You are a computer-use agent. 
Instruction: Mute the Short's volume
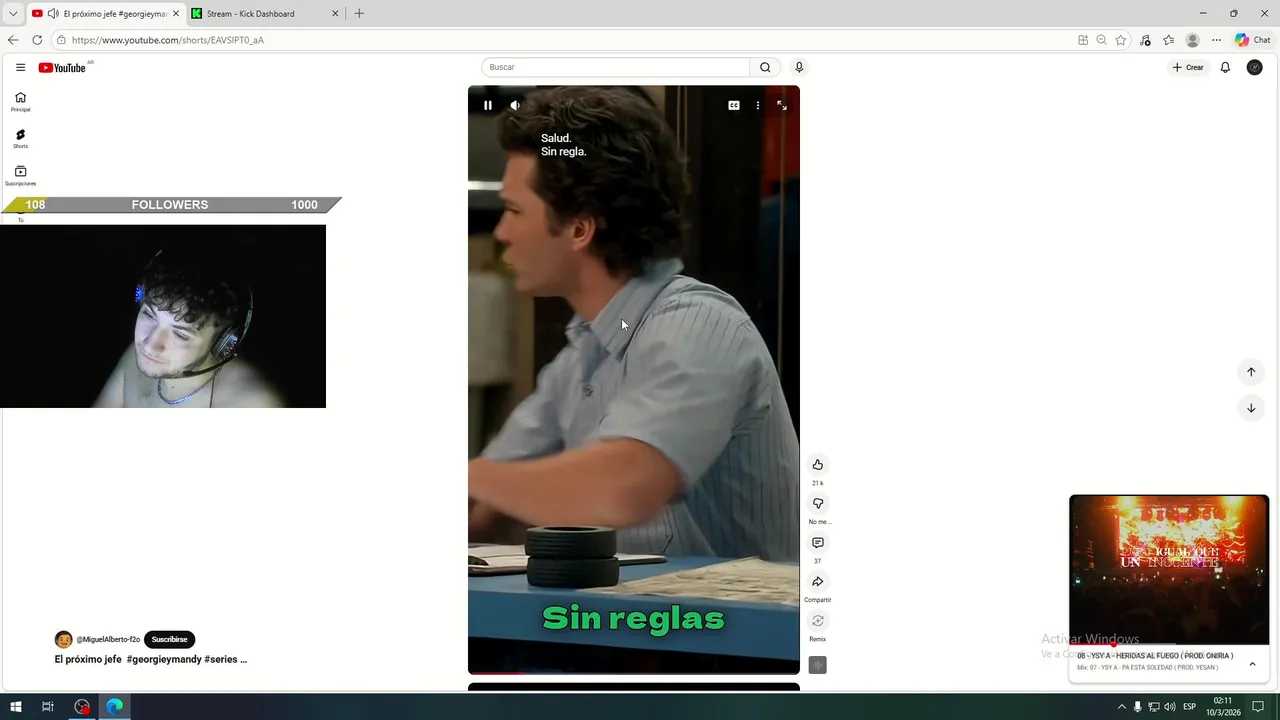(x=515, y=105)
